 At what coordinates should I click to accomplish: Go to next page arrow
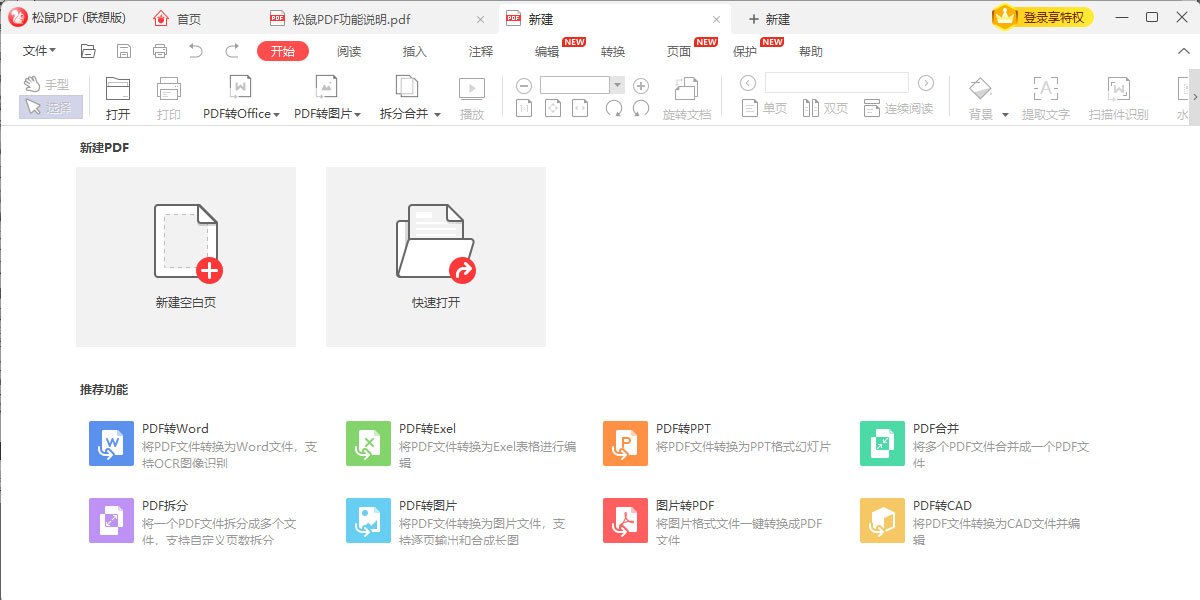926,83
